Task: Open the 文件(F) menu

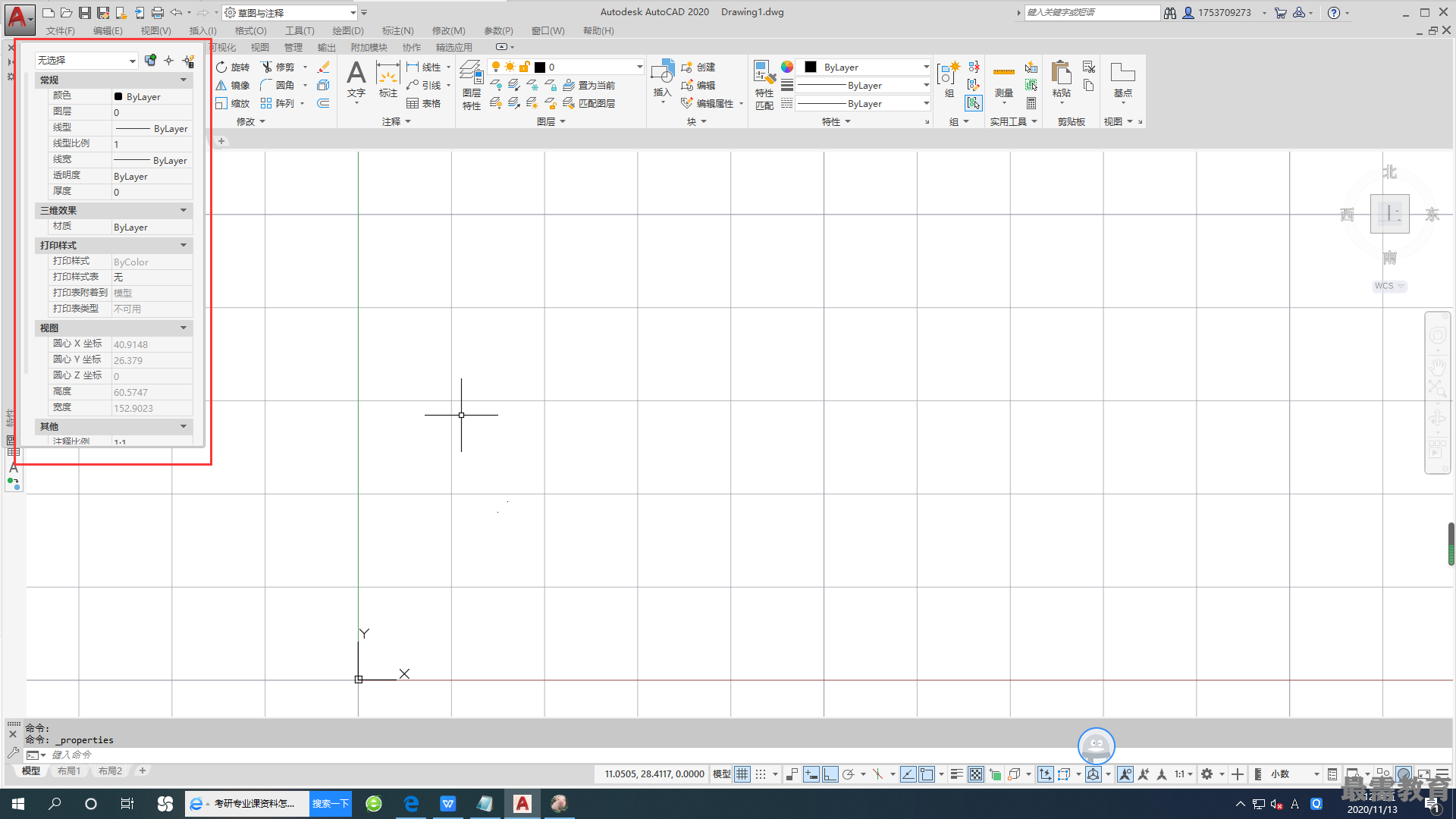Action: (61, 31)
